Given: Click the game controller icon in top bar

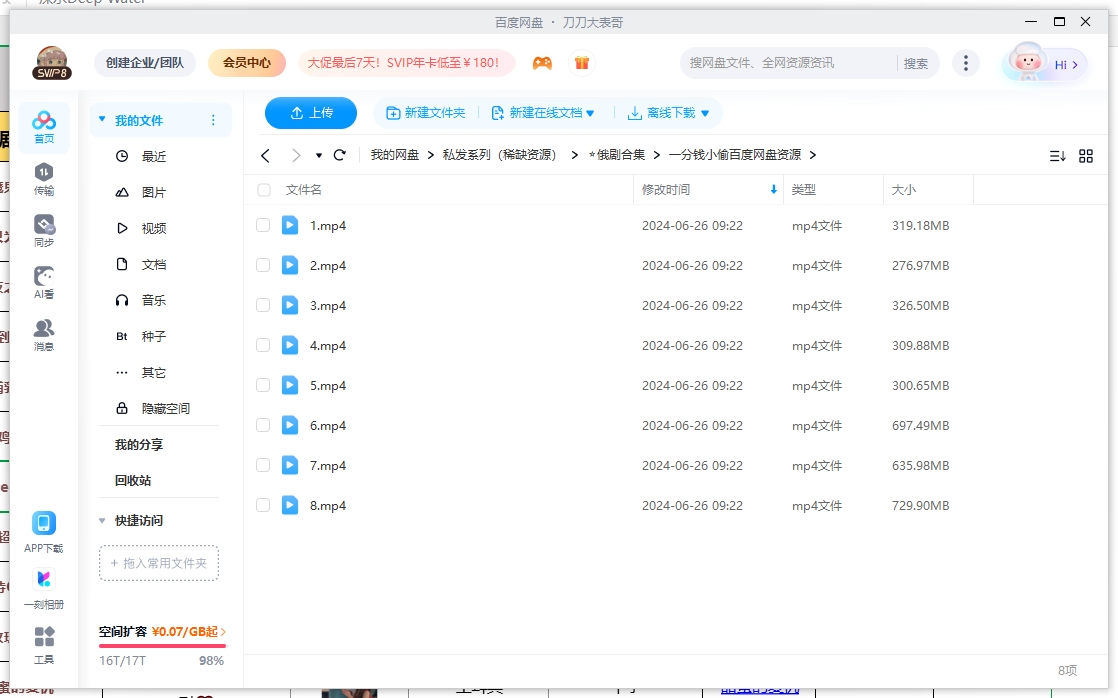Looking at the screenshot, I should (x=542, y=62).
